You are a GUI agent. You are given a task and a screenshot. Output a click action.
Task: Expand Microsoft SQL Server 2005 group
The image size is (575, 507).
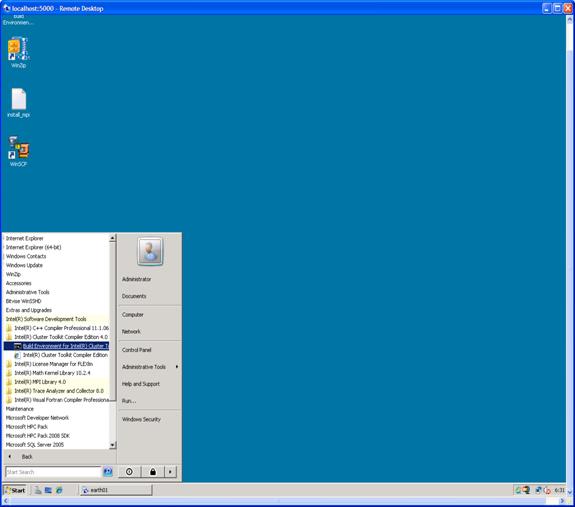pyautogui.click(x=35, y=445)
